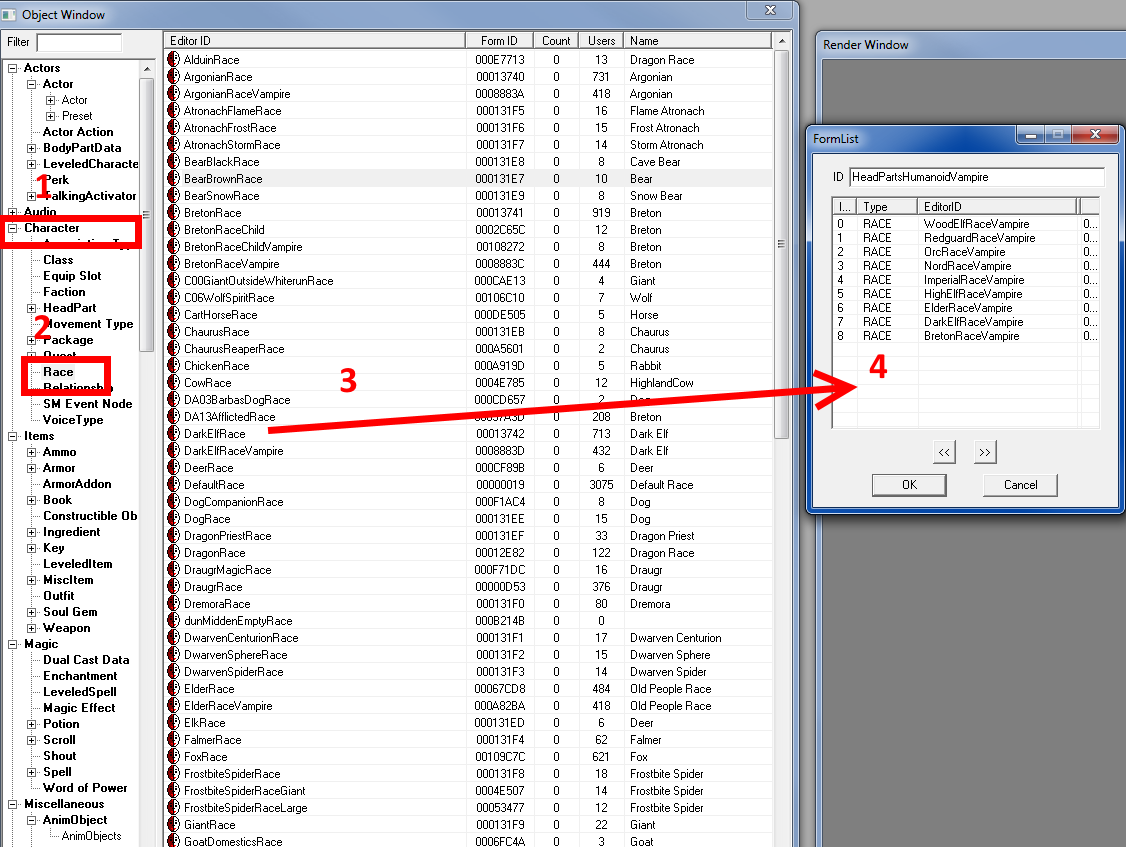This screenshot has height=847, width=1126.
Task: Sort list by Form ID column header
Action: (x=499, y=41)
